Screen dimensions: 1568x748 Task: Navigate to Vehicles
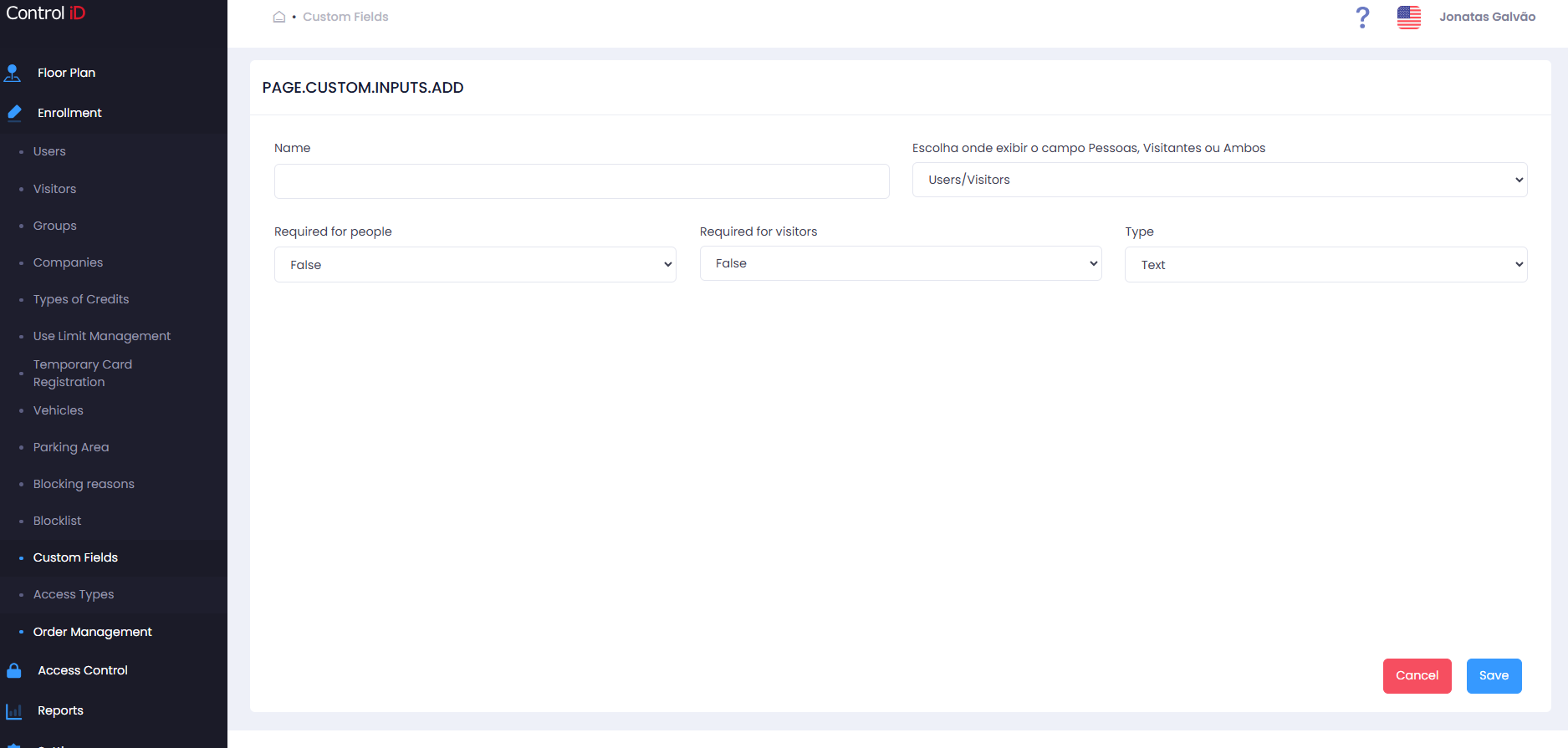tap(59, 410)
